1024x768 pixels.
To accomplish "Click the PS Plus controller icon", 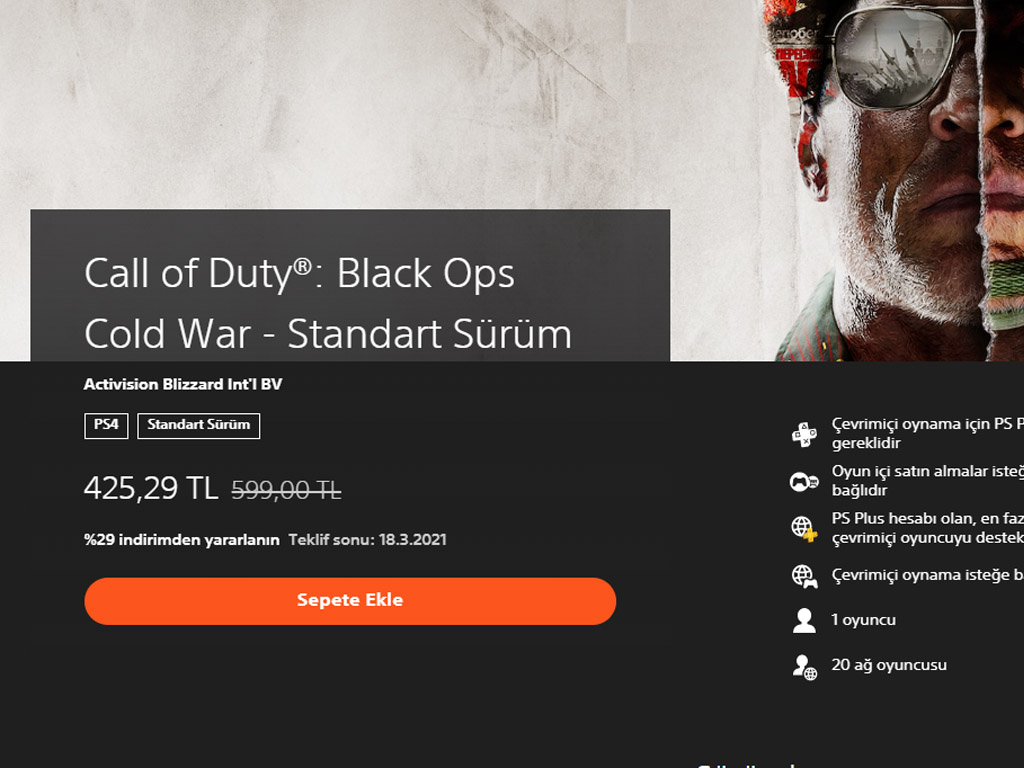I will (804, 434).
